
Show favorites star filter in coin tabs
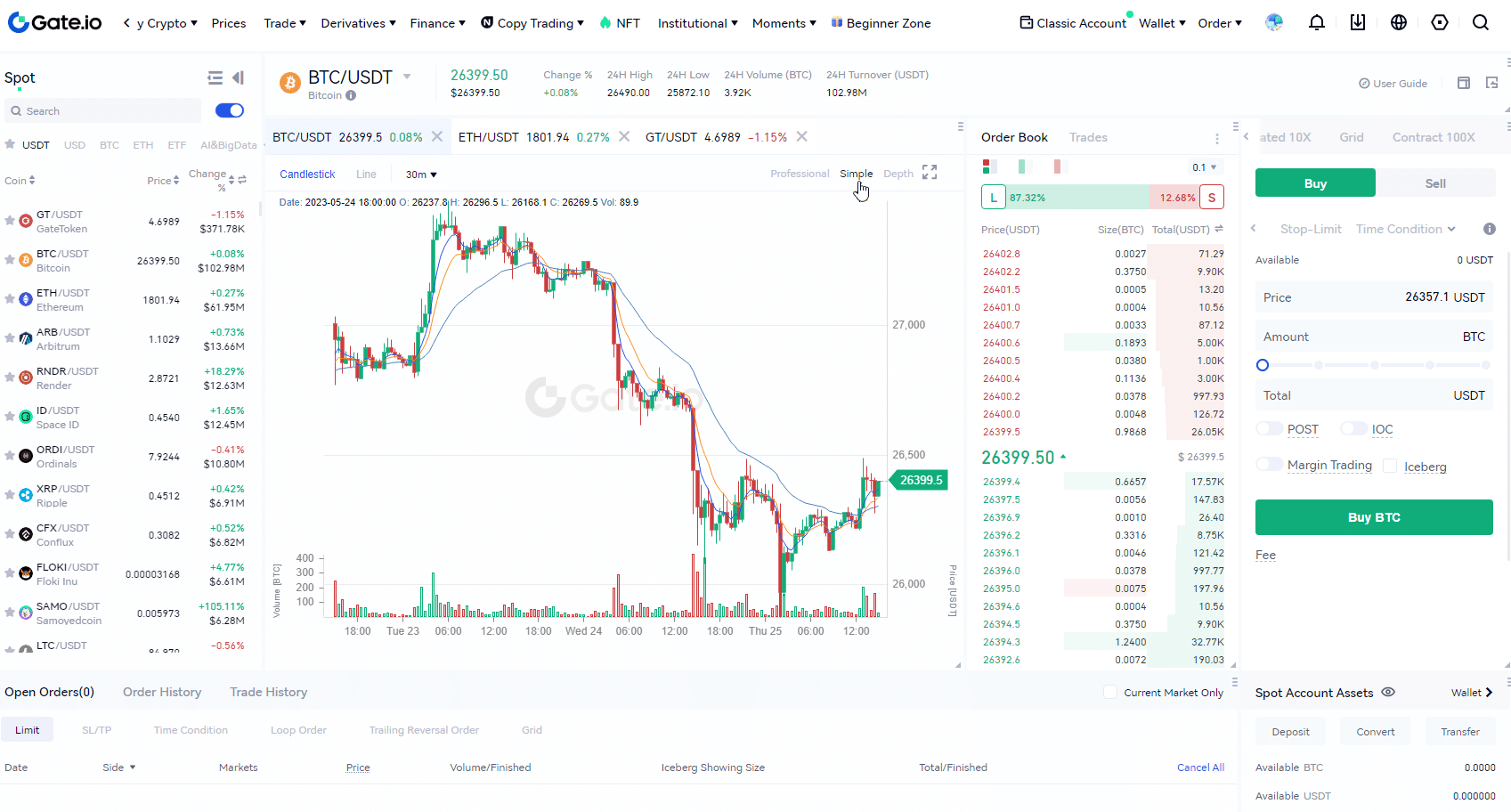(x=10, y=144)
